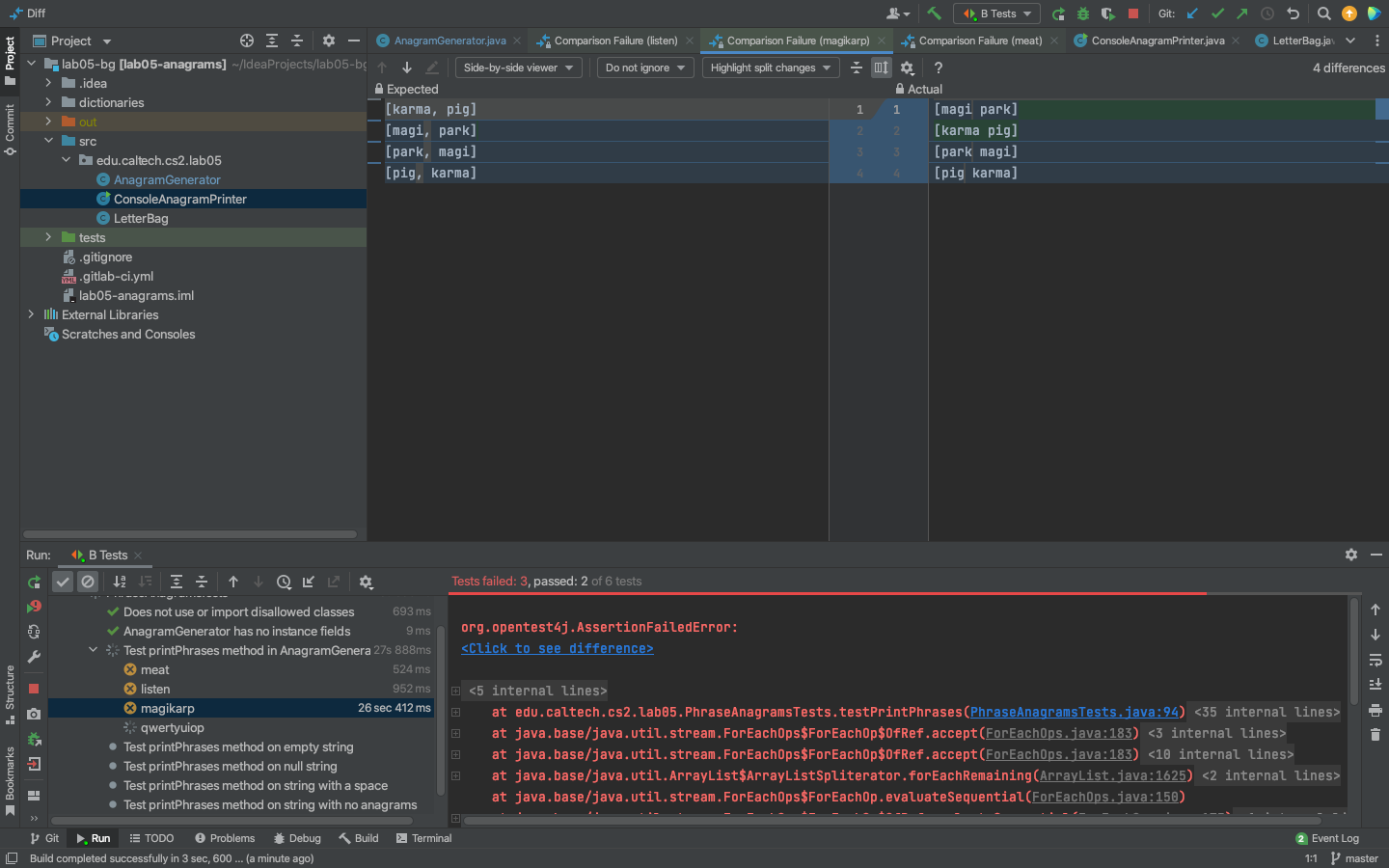Click the project tree horizontal scrollbar
Viewport: 1389px width, 868px height.
[190, 534]
